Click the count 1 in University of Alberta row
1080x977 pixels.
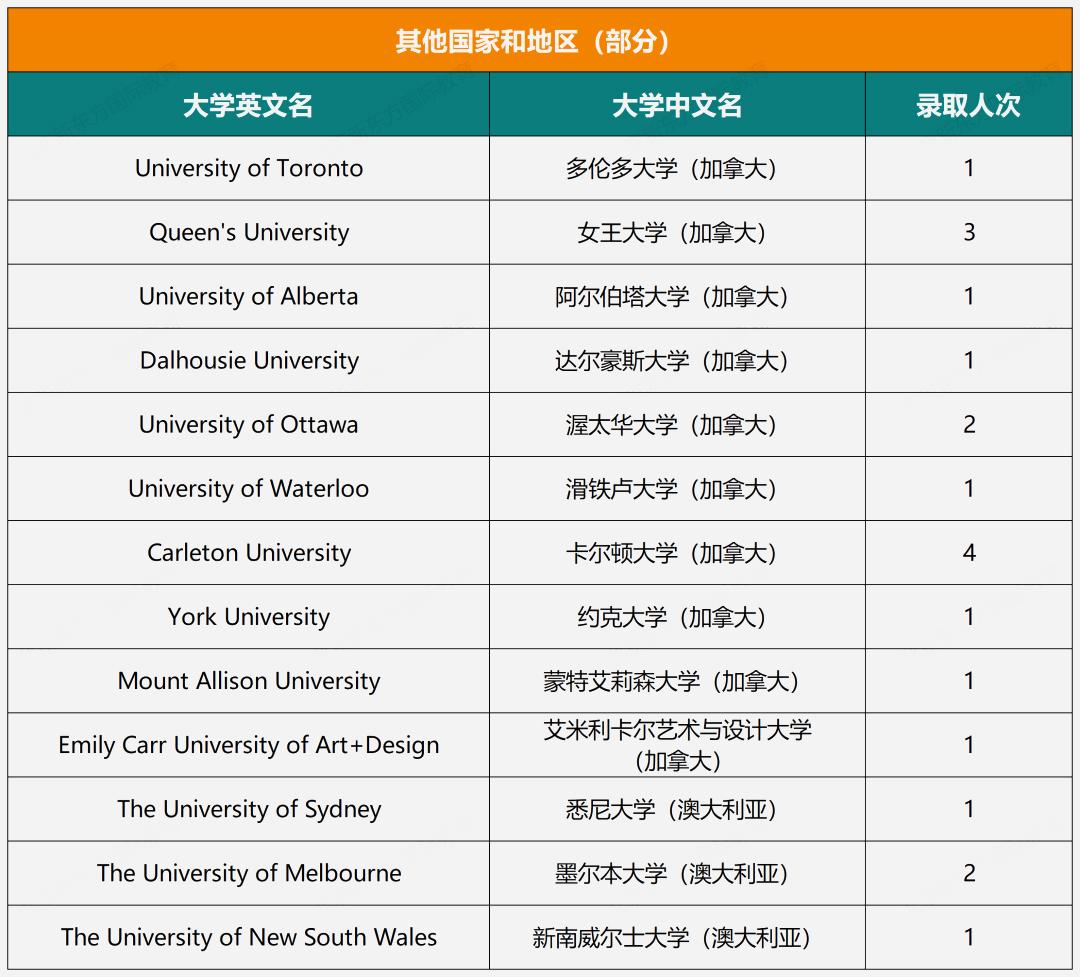point(969,296)
